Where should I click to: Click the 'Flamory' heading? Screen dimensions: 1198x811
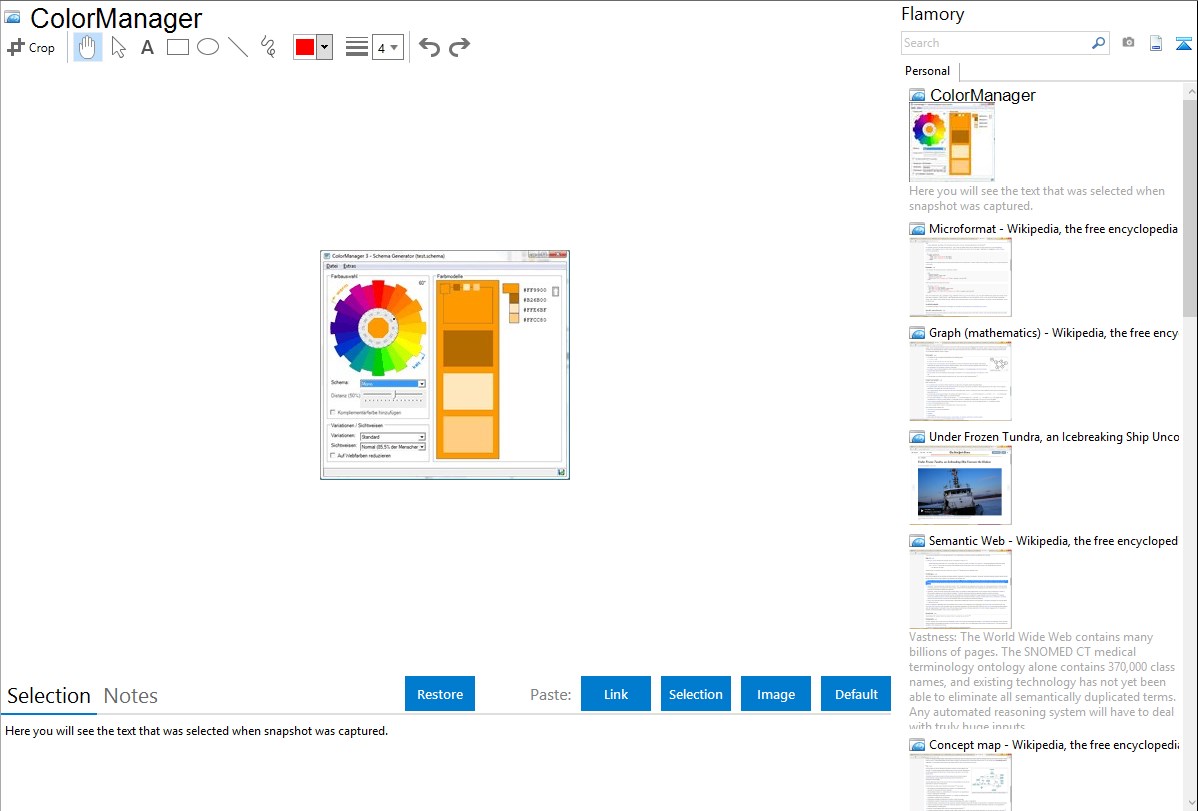tap(932, 15)
